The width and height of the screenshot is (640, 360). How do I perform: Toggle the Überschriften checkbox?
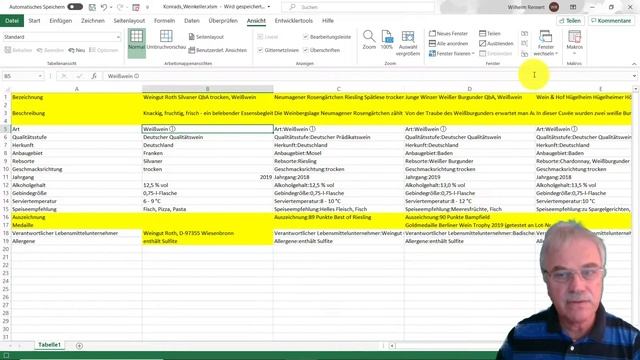coord(305,50)
